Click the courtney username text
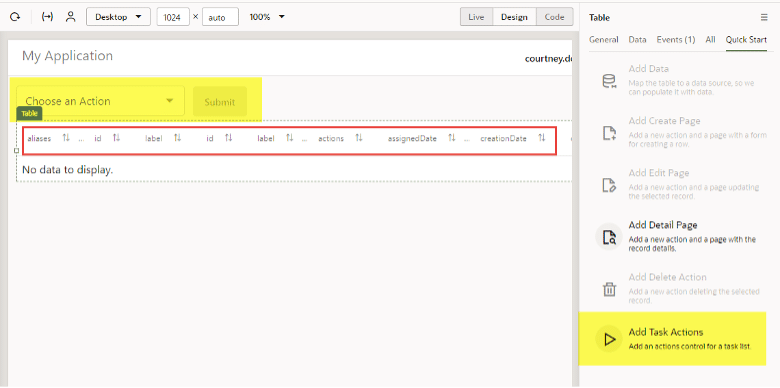The image size is (780, 388). click(549, 59)
